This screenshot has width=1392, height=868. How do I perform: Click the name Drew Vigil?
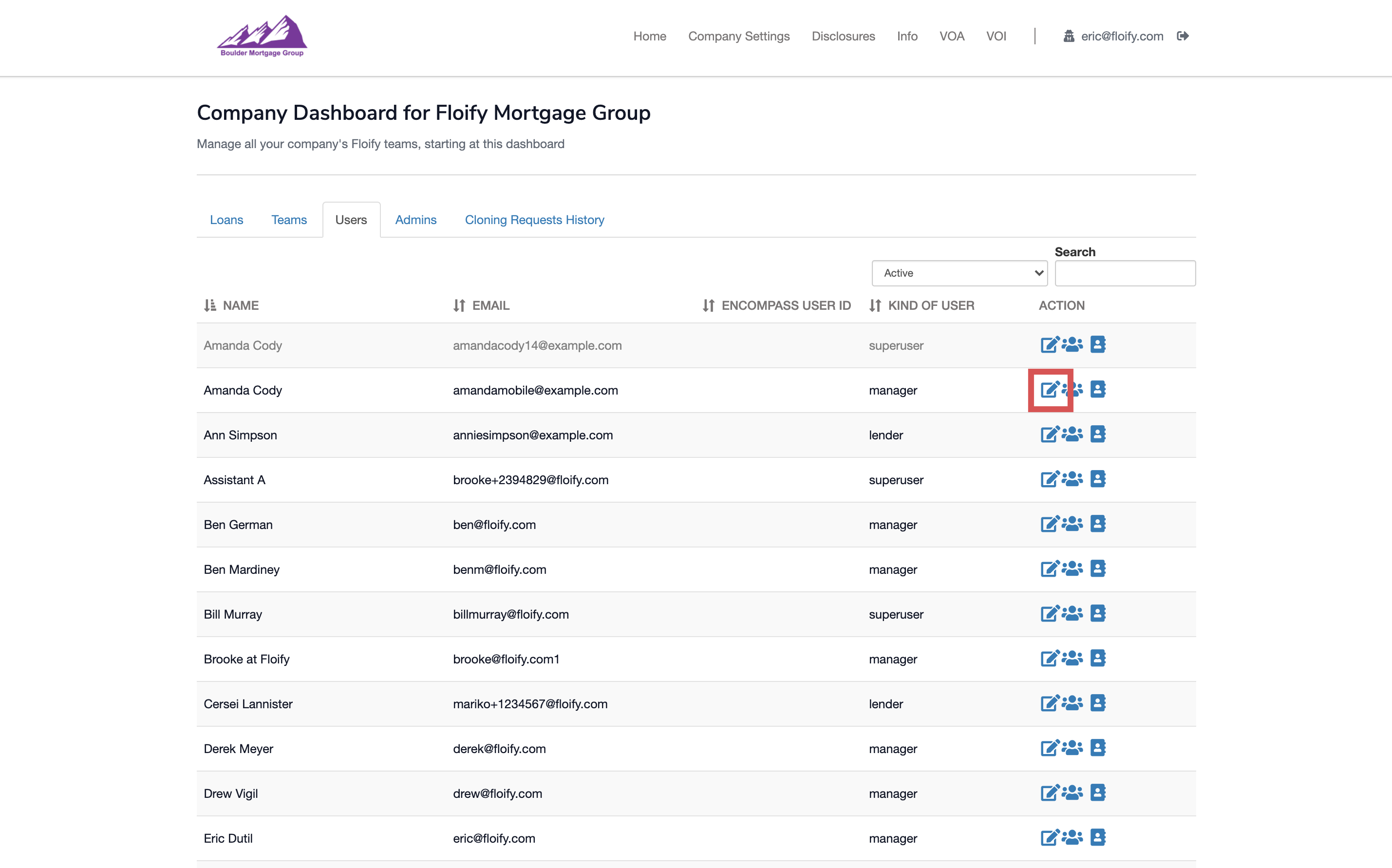point(231,793)
